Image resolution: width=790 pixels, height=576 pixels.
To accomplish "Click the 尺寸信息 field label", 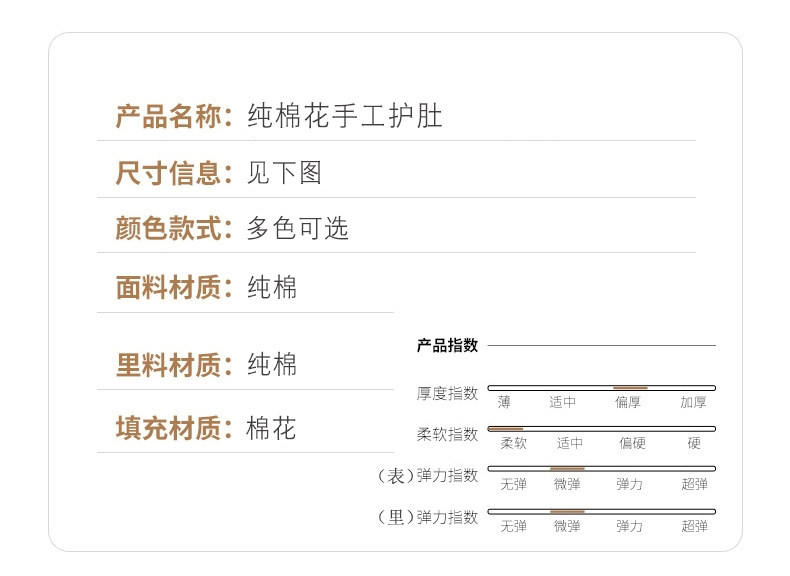I will (x=173, y=173).
